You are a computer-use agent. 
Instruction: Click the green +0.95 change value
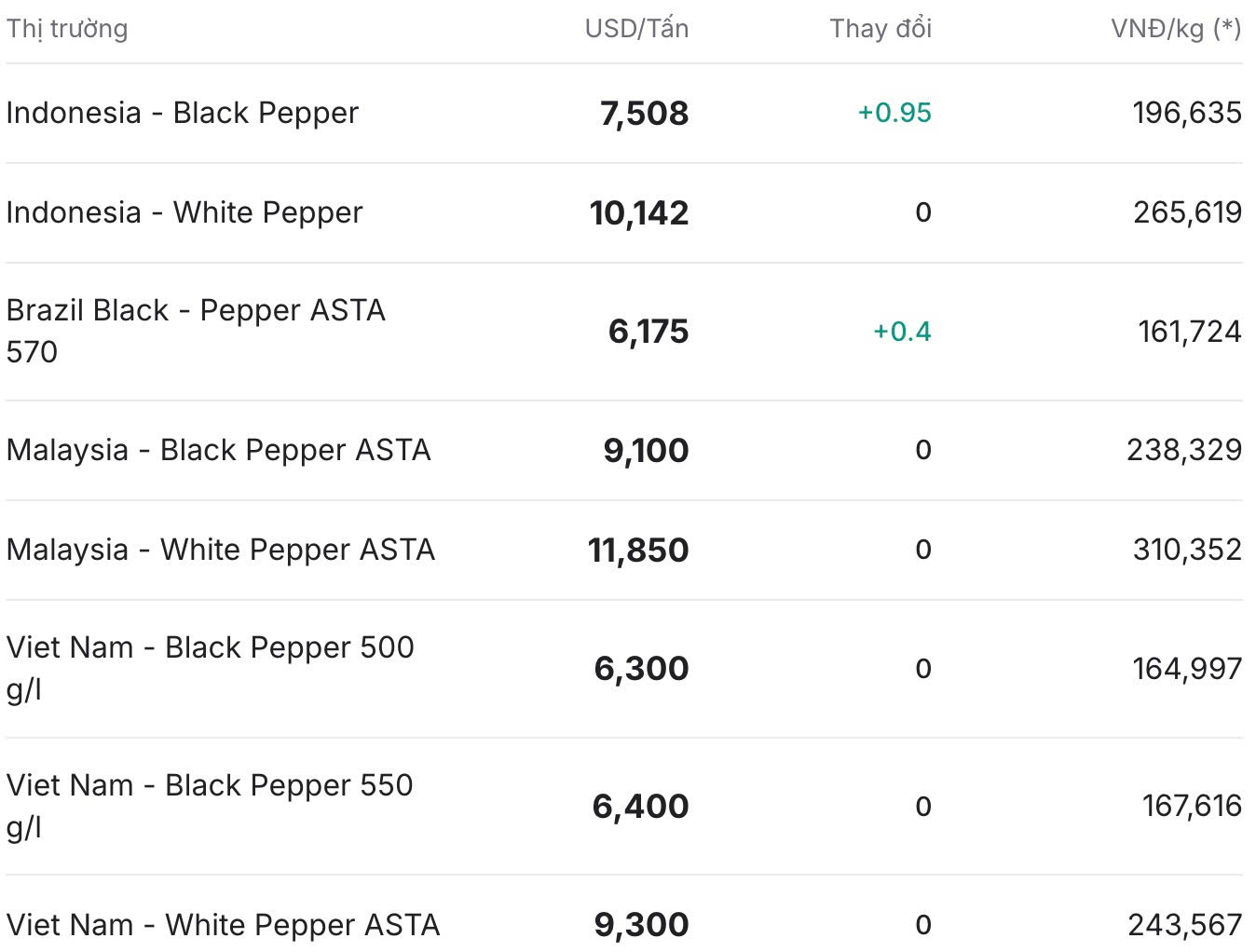click(894, 113)
